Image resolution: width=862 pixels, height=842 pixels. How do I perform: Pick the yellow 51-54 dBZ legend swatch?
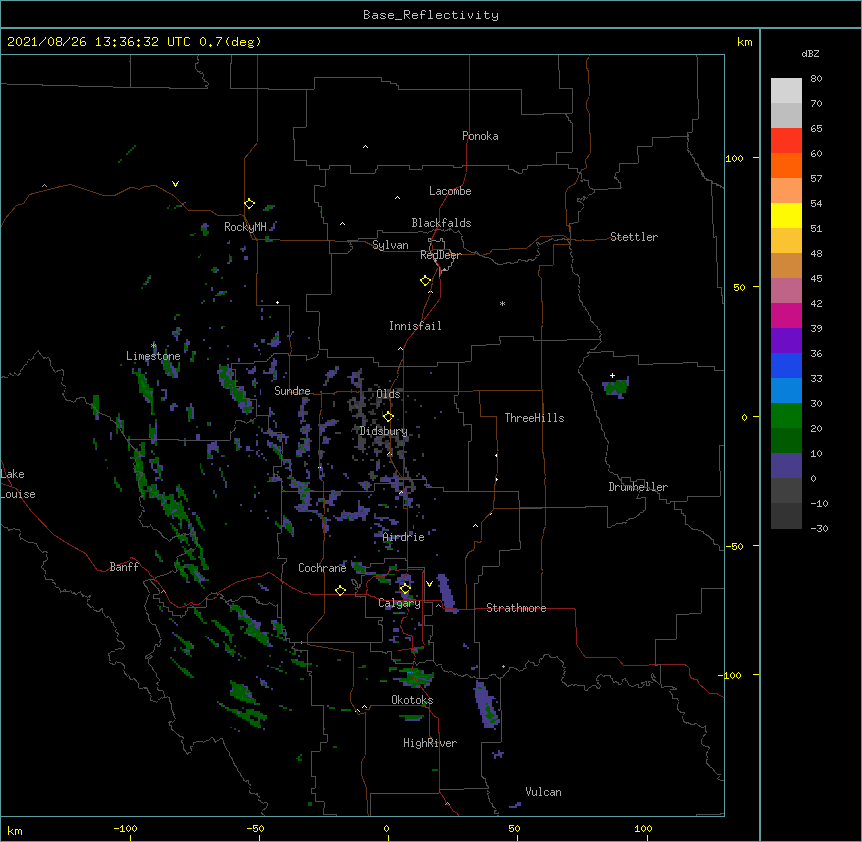pos(786,215)
